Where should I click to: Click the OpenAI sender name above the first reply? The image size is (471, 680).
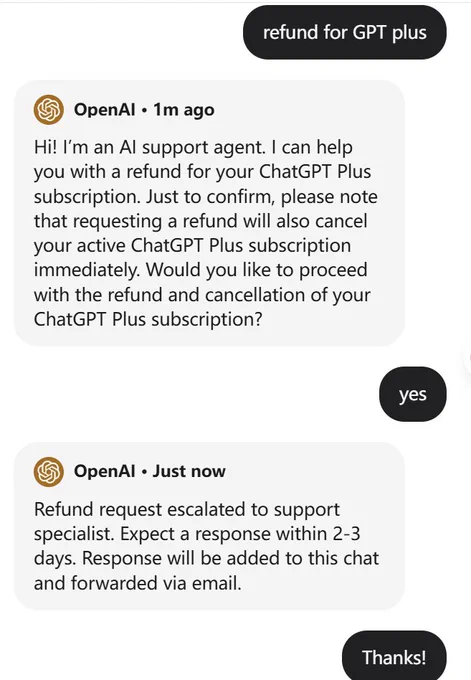click(105, 110)
